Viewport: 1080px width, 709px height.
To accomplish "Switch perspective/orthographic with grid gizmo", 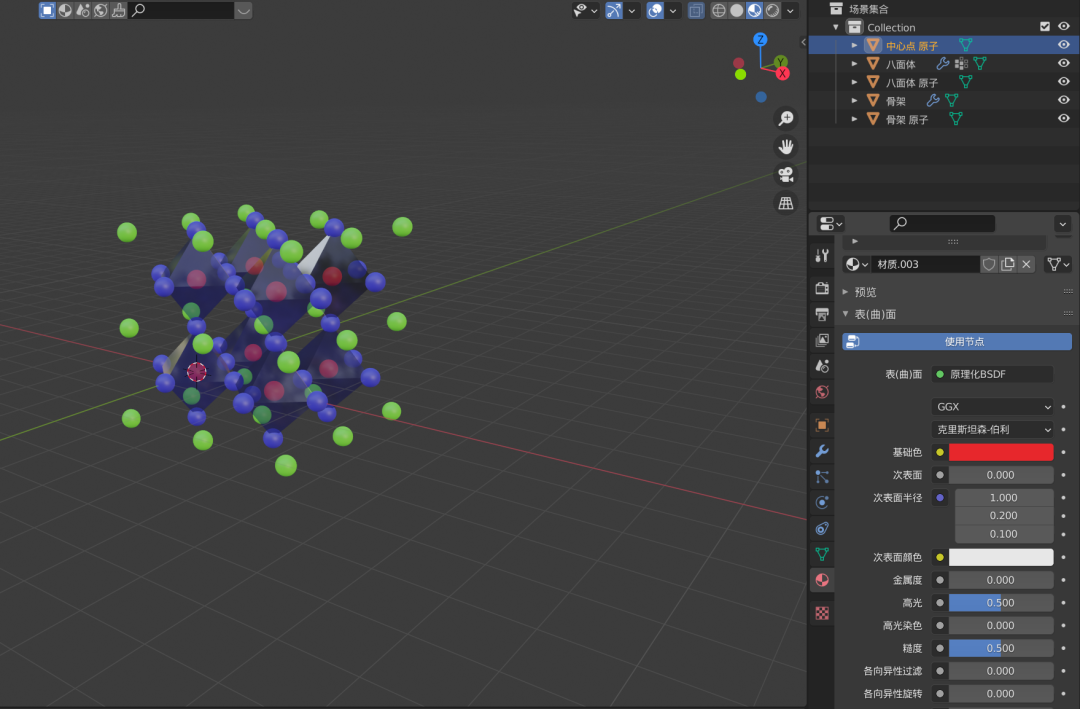I will (786, 203).
